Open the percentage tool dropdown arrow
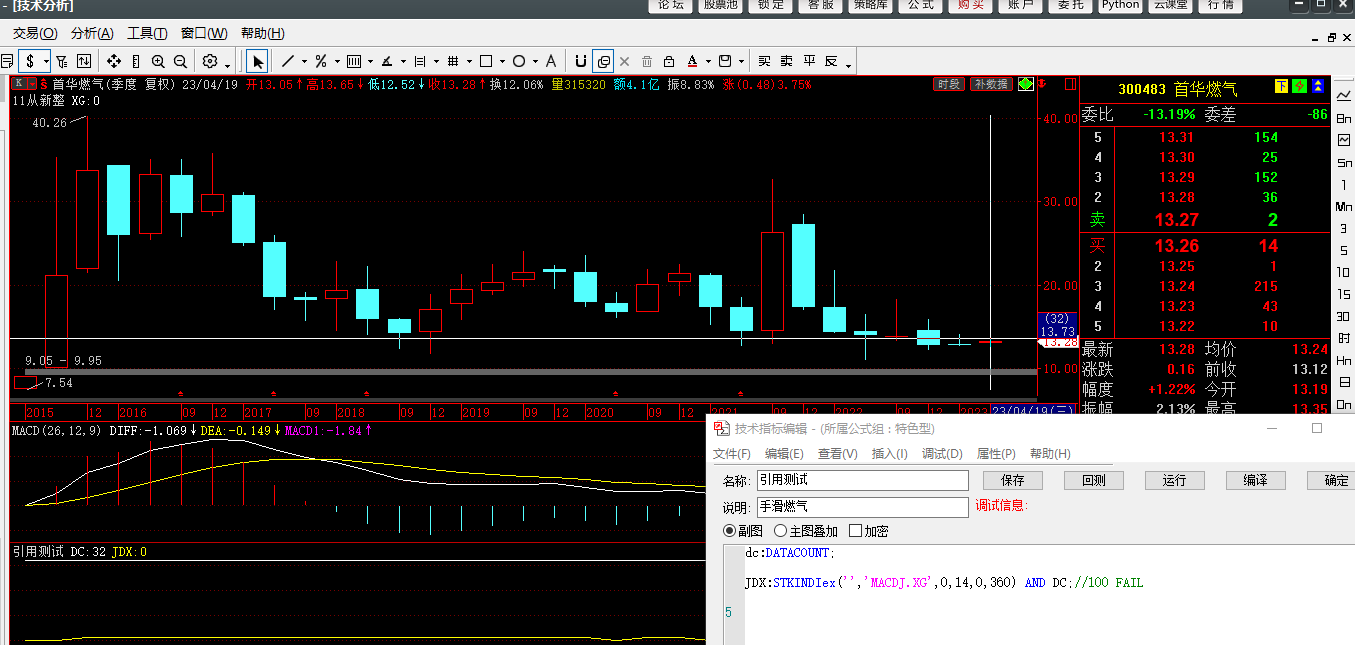The width and height of the screenshot is (1355, 645). [x=336, y=61]
